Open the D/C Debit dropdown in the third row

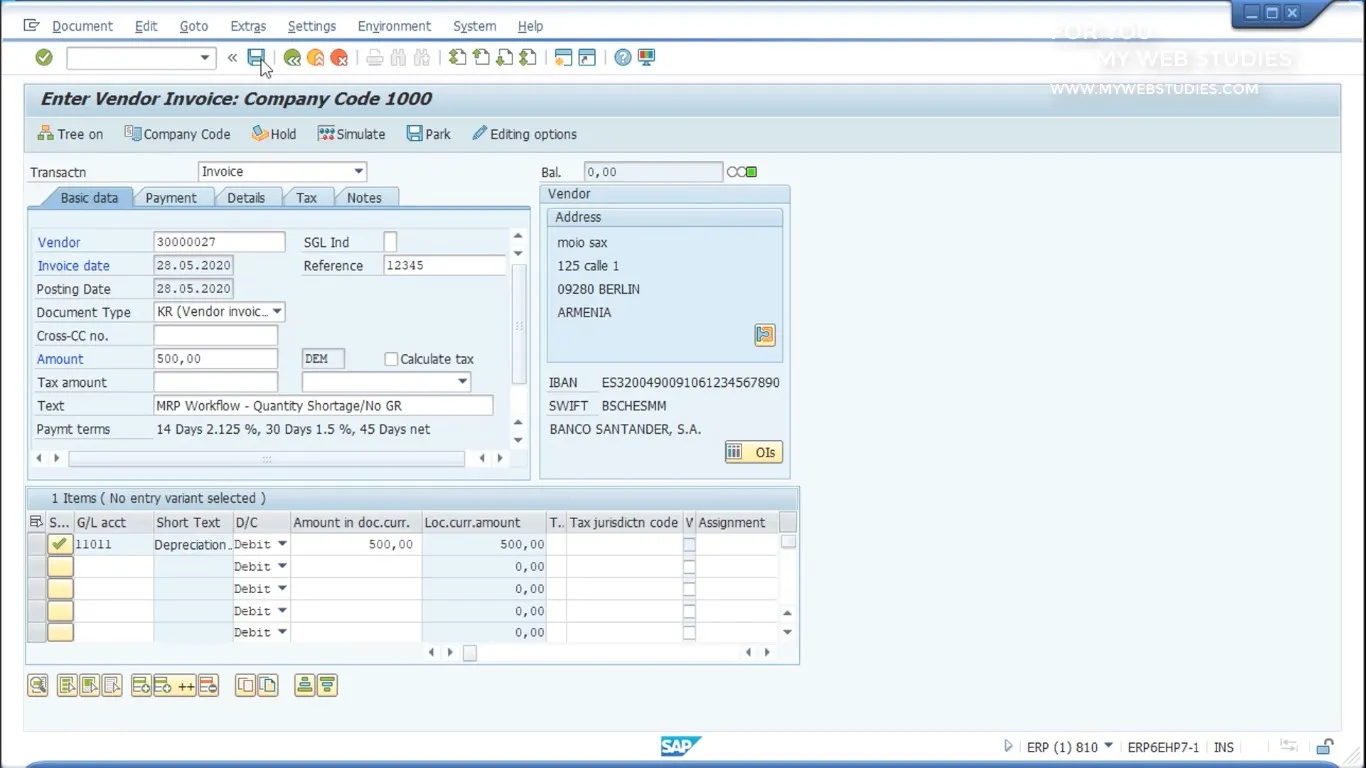[282, 588]
